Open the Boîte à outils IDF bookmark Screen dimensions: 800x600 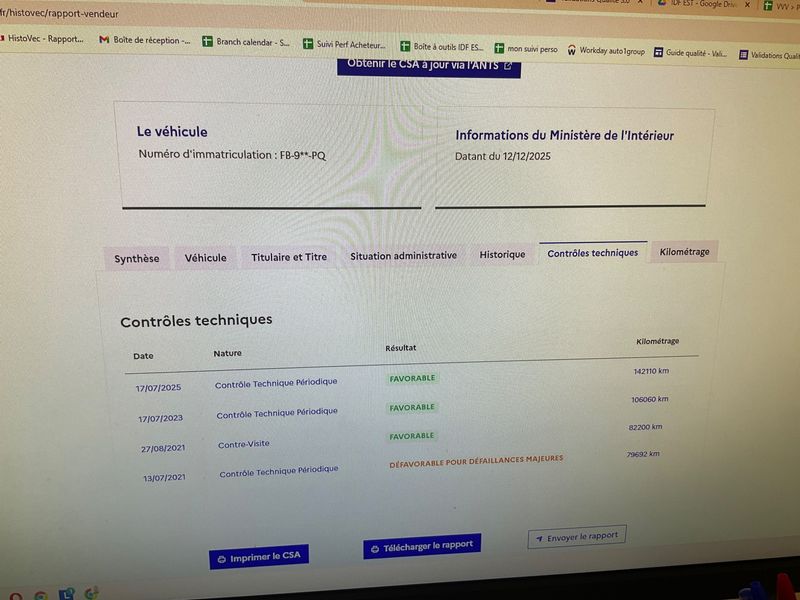coord(441,47)
